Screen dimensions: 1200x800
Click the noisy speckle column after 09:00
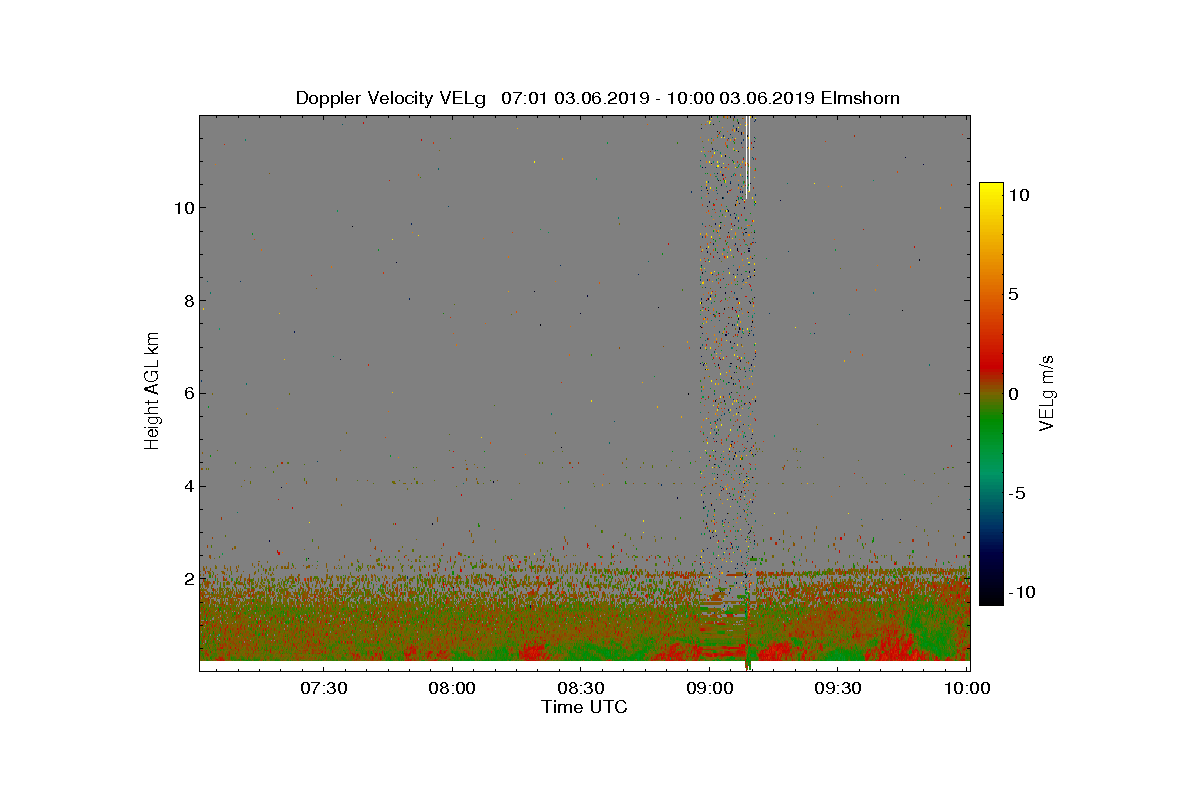(726, 350)
